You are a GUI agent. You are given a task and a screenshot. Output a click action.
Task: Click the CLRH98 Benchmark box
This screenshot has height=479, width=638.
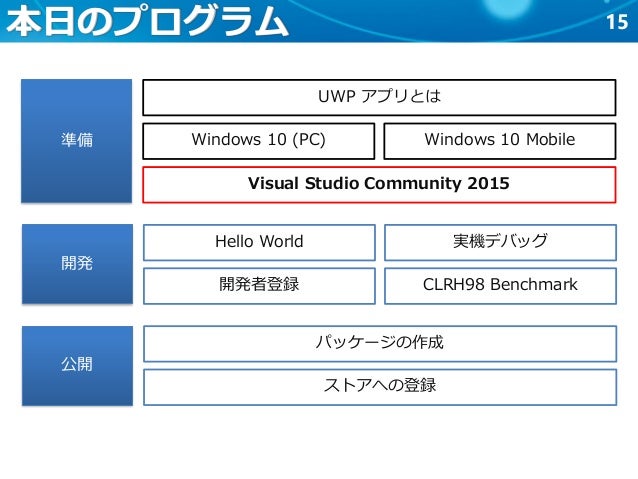click(500, 286)
